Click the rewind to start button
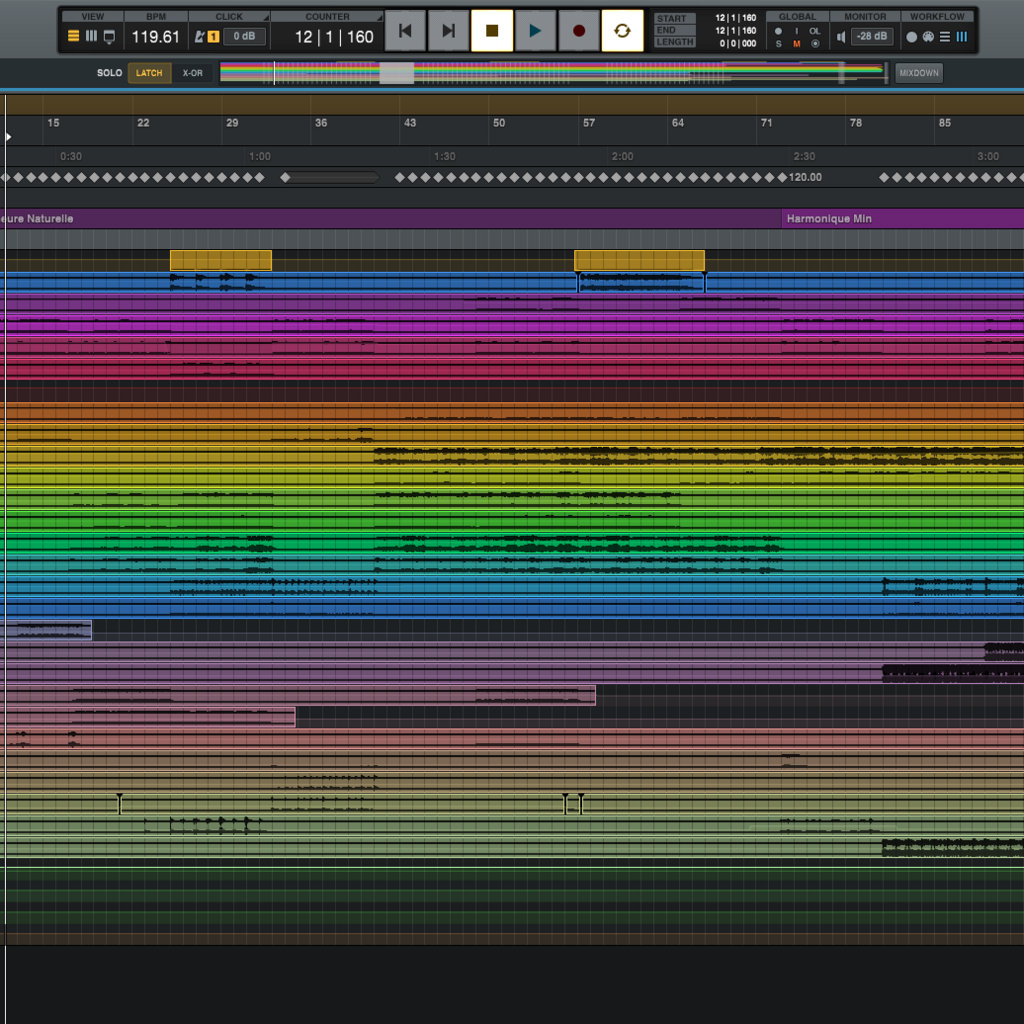Image resolution: width=1024 pixels, height=1024 pixels. point(405,31)
